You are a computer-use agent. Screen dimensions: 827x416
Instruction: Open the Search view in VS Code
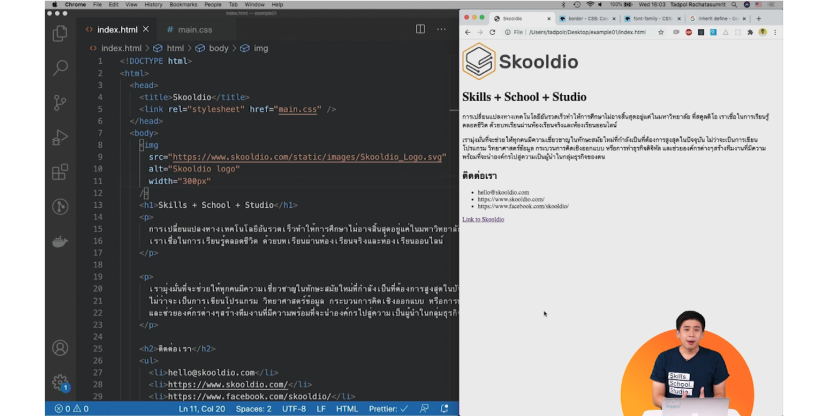click(x=60, y=67)
